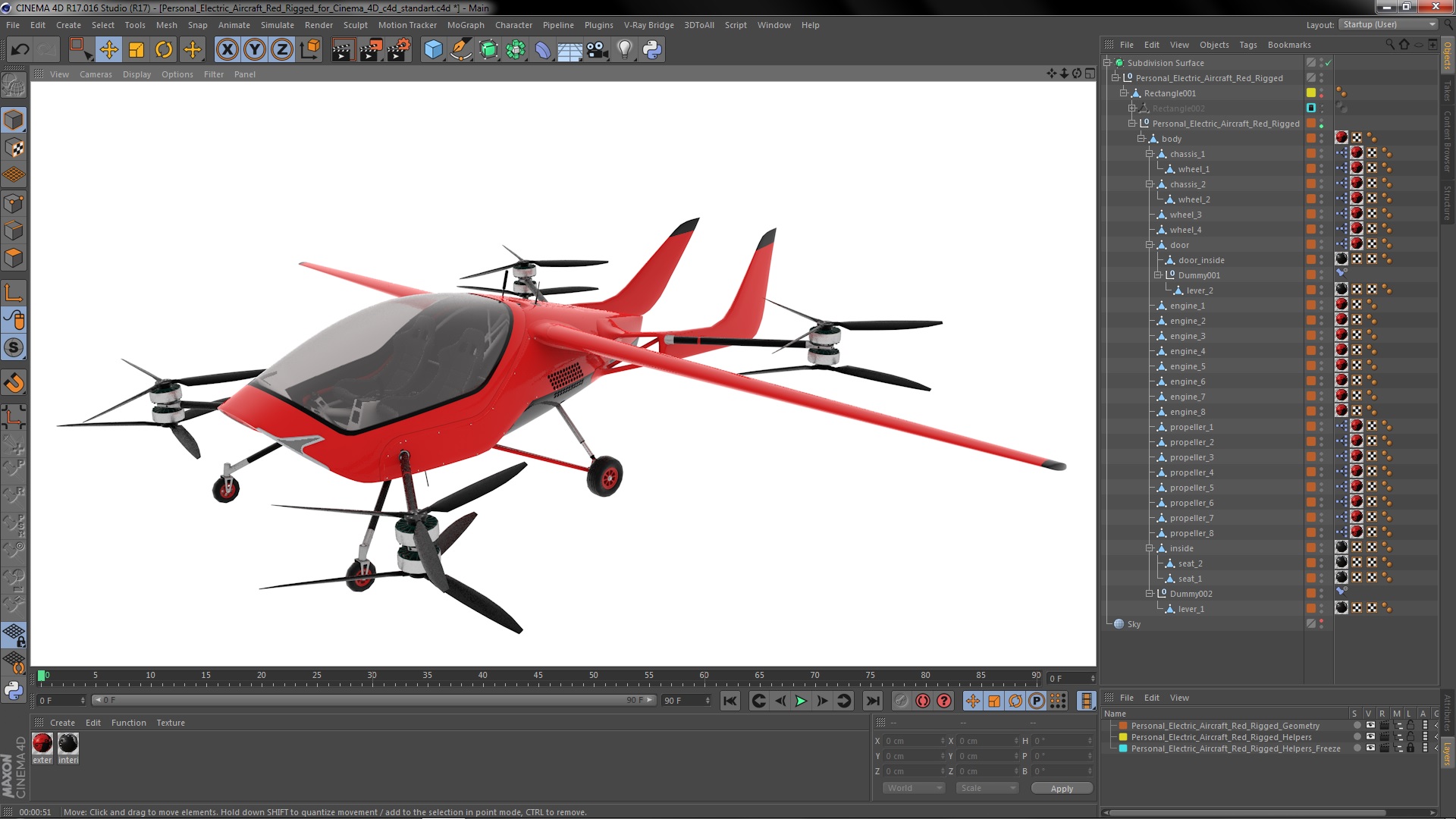Click the X position input field
This screenshot has width=1456, height=819.
(914, 741)
